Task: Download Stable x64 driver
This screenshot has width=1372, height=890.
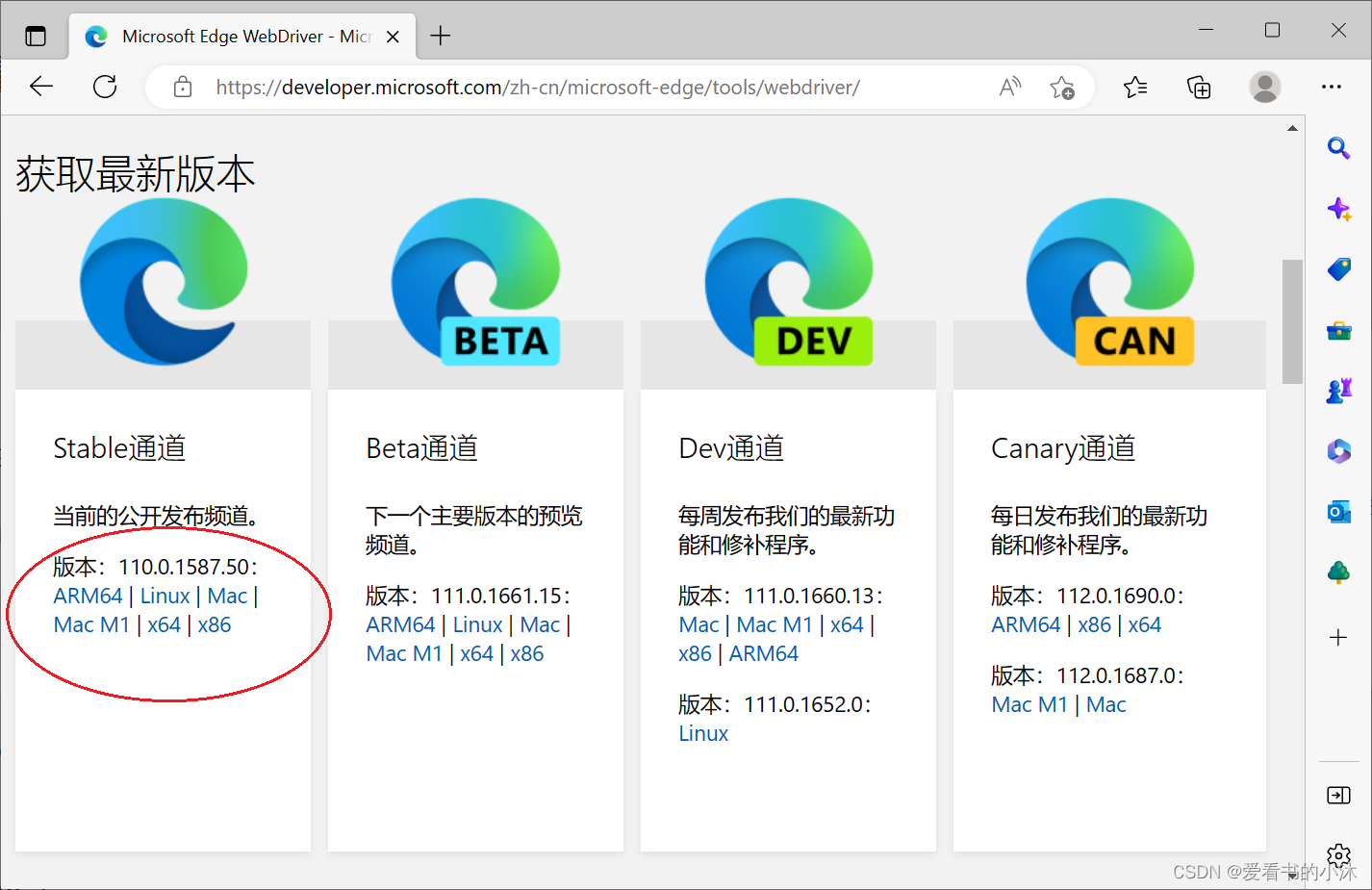Action: 165,625
